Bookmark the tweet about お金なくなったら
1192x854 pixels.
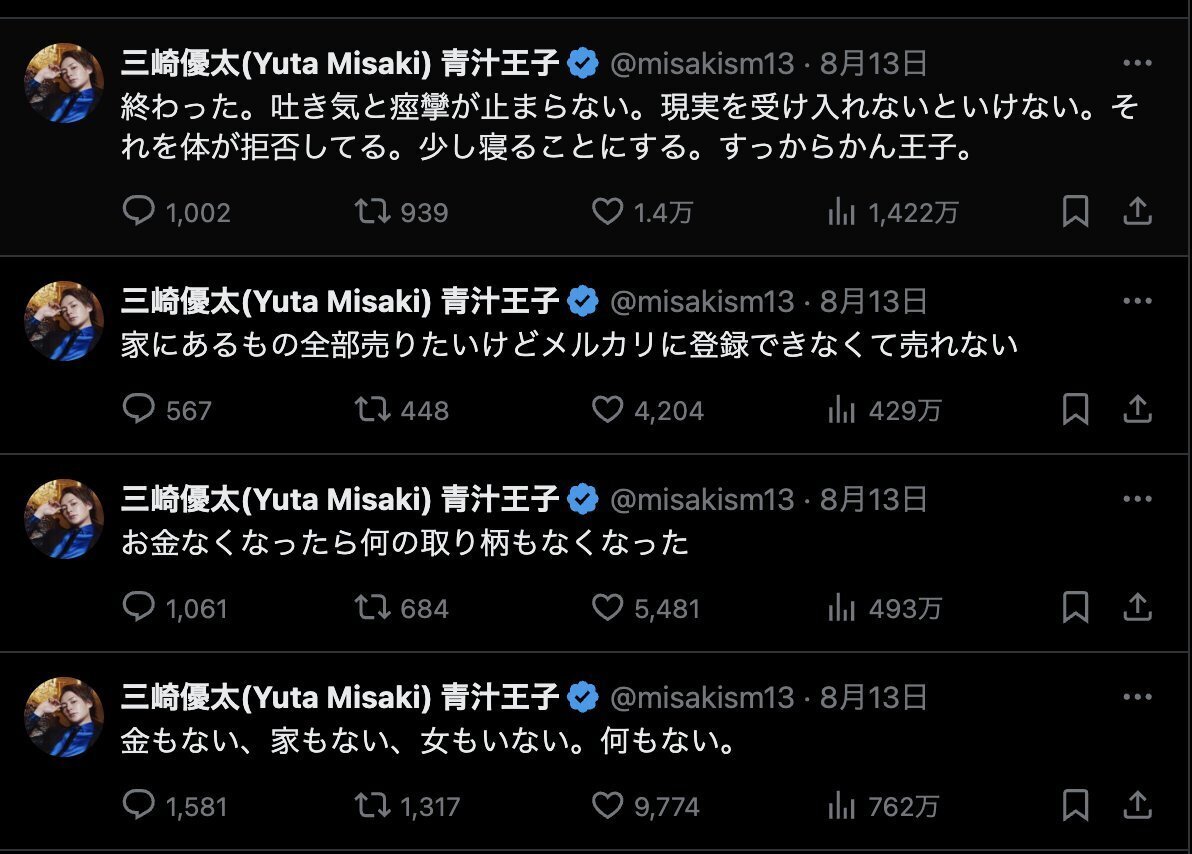point(1075,607)
